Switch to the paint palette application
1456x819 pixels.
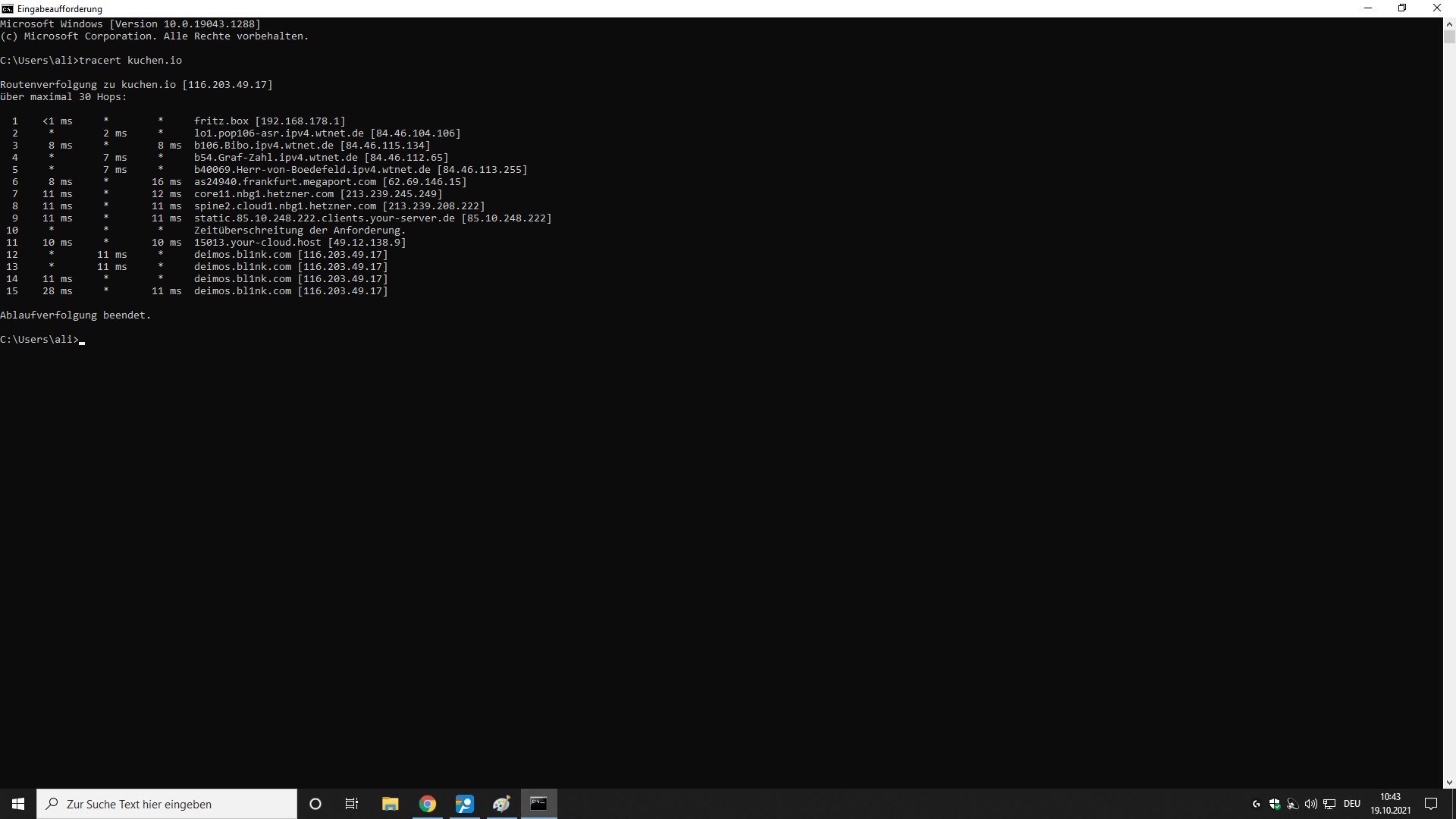501,804
